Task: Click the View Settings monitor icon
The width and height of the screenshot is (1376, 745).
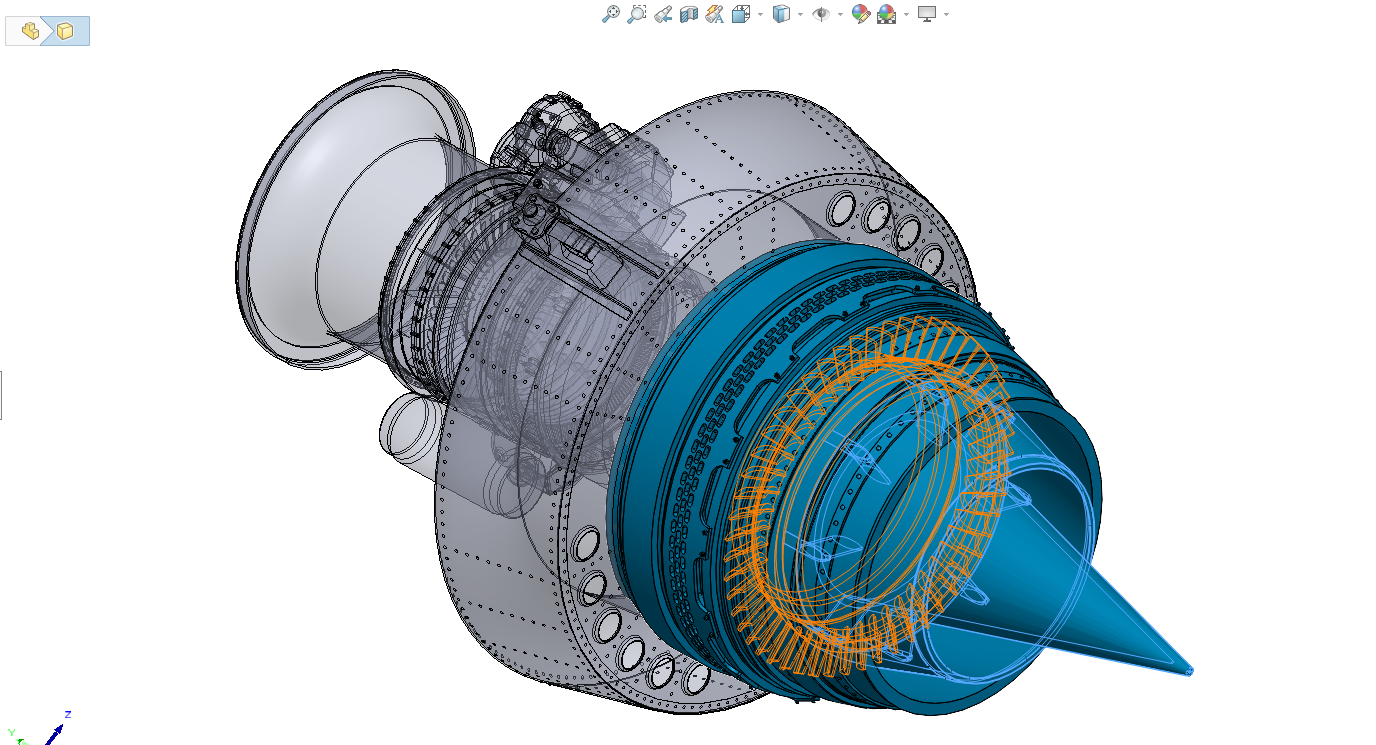Action: coord(927,14)
